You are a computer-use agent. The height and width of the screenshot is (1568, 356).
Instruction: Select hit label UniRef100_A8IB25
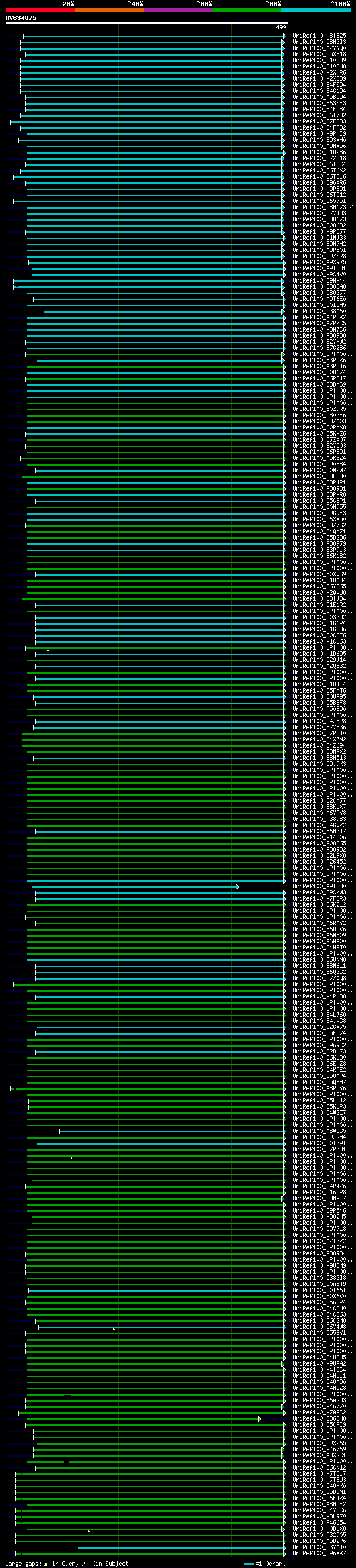point(319,36)
